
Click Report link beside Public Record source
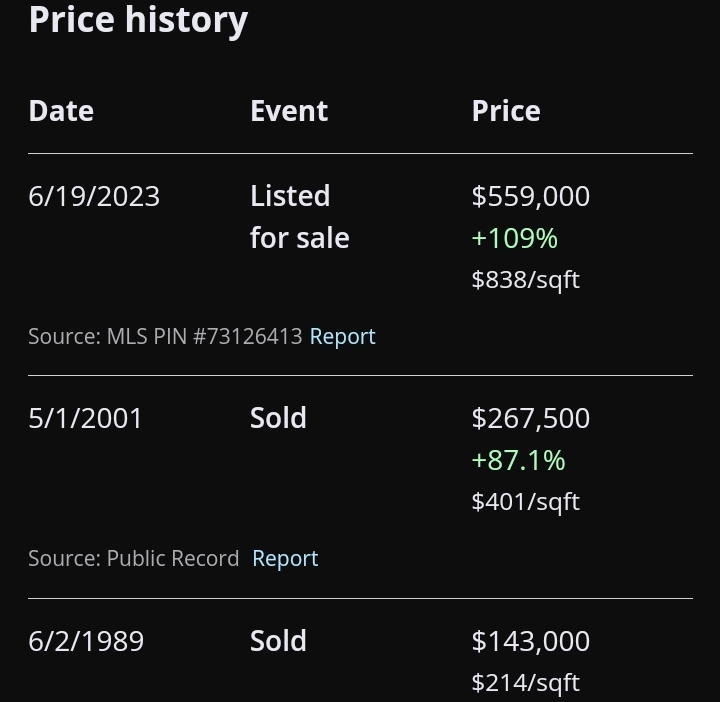click(x=285, y=558)
